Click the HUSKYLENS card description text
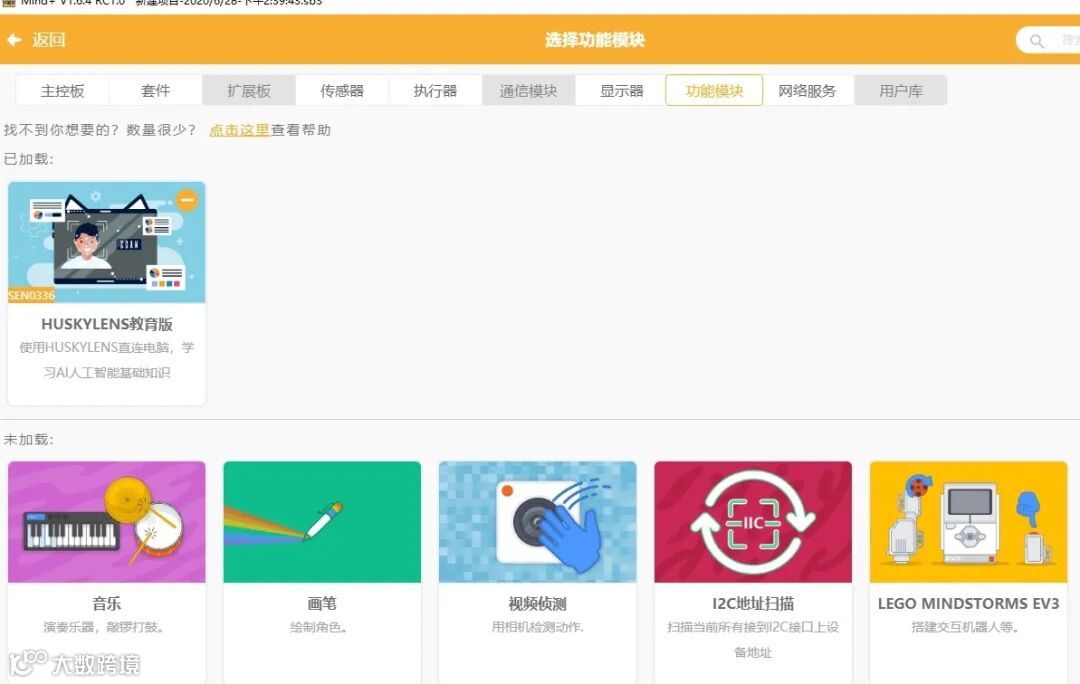Viewport: 1080px width, 684px height. (107, 360)
